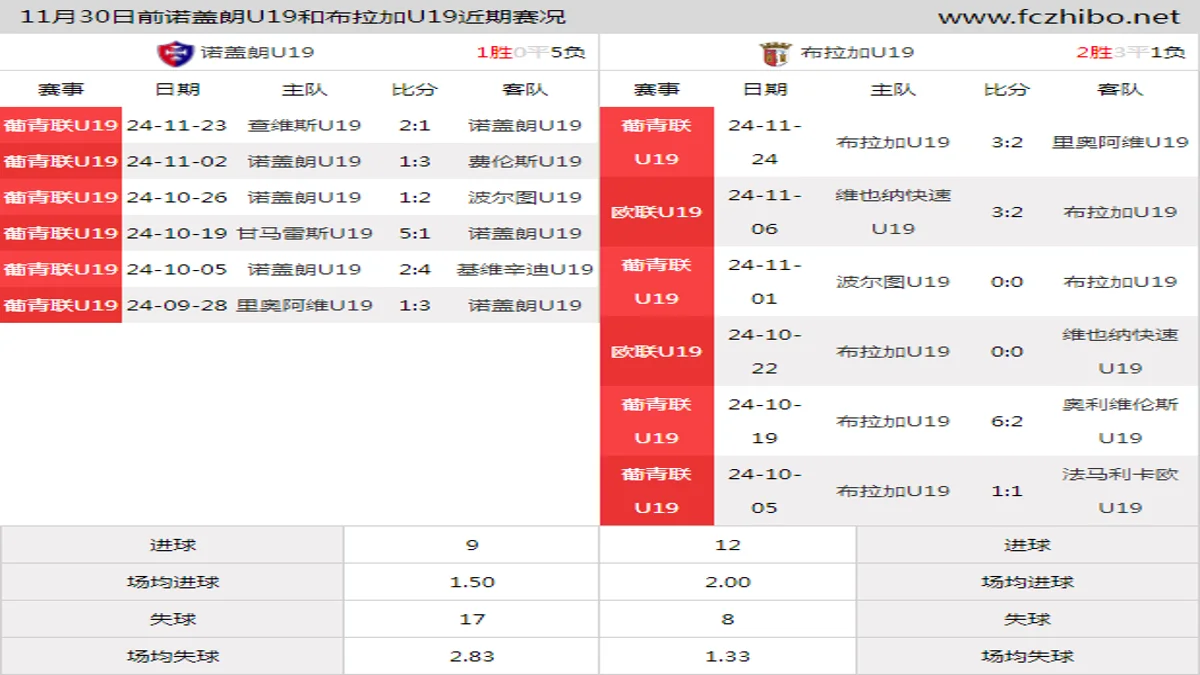Click the 6:2 score in the right table
The image size is (1200, 675).
[1007, 421]
